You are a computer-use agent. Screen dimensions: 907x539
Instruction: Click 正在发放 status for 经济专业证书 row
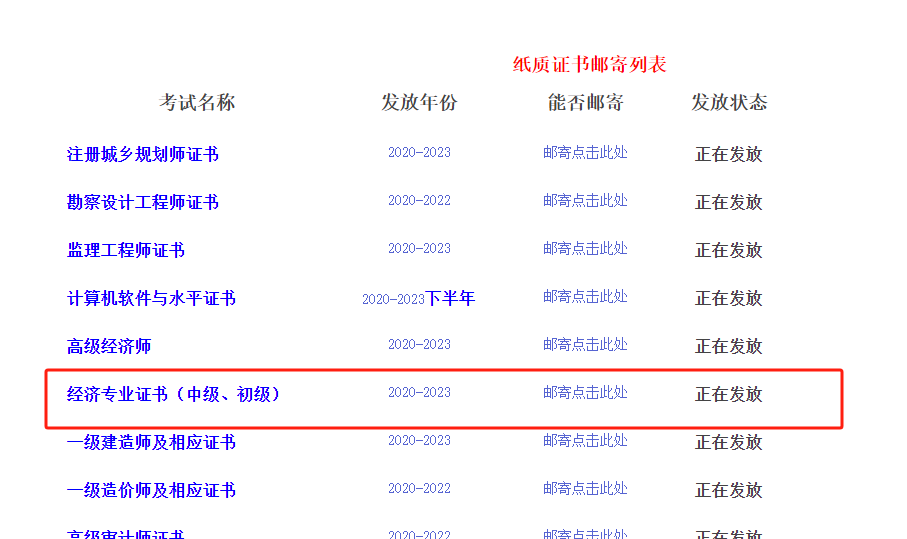728,394
